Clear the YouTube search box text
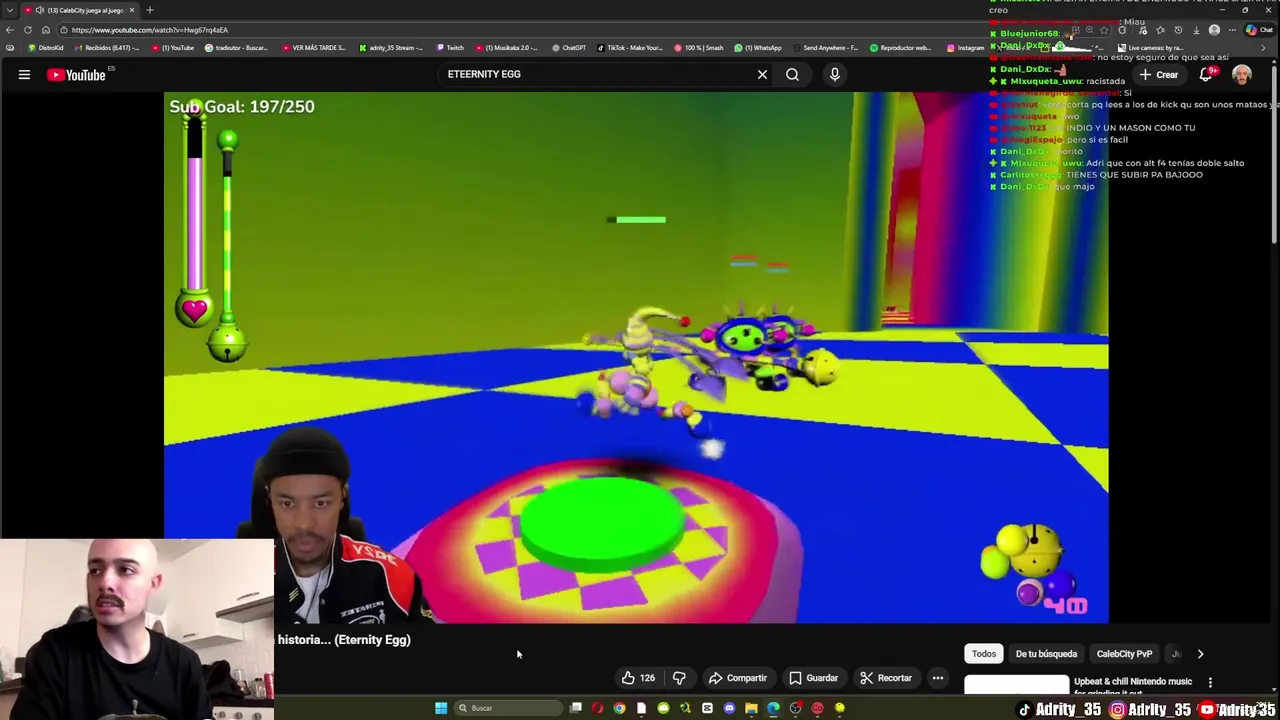This screenshot has width=1280, height=720. point(762,74)
